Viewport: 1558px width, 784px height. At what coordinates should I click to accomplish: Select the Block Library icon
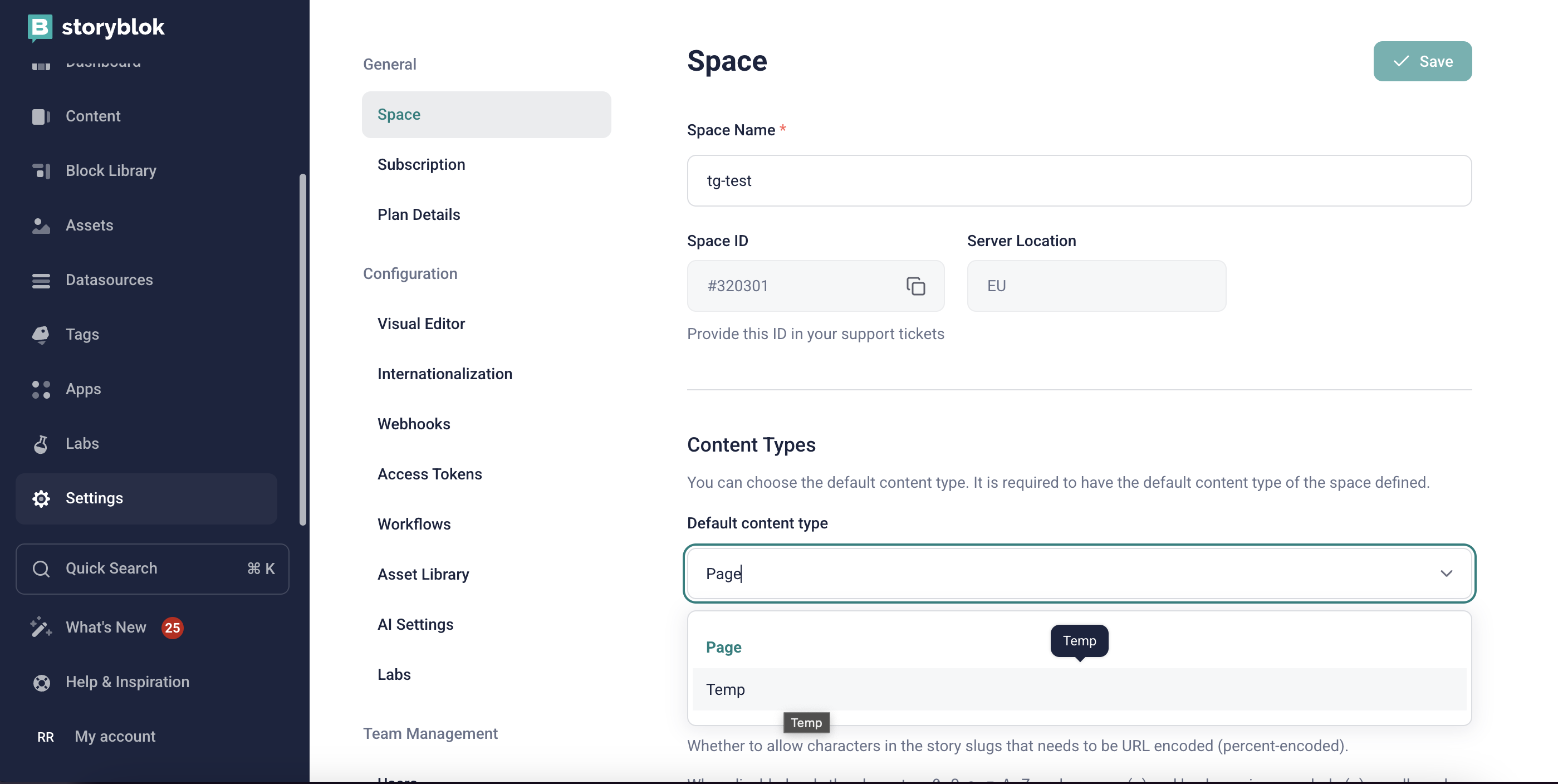41,170
